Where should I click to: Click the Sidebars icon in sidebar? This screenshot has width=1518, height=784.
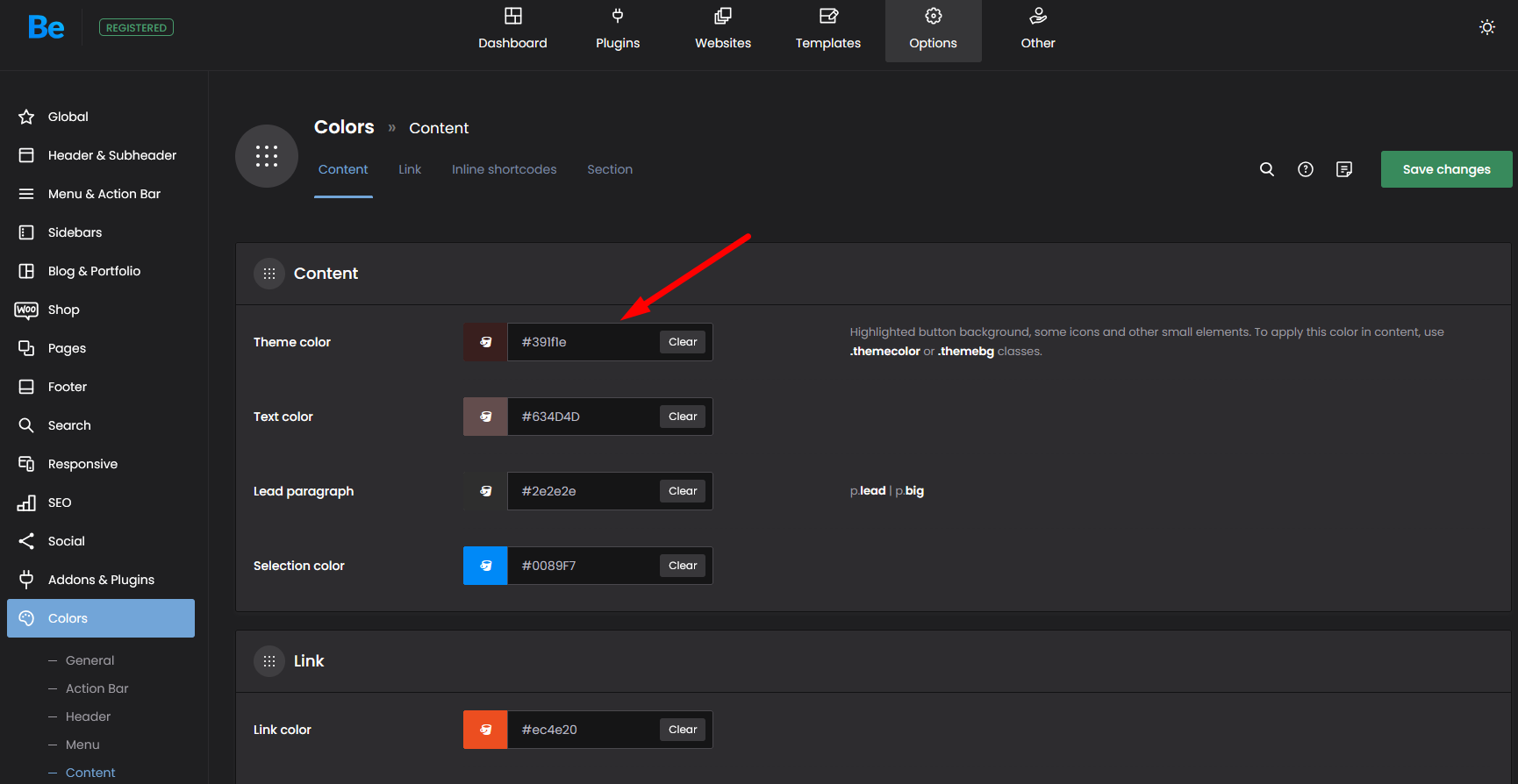[x=26, y=232]
